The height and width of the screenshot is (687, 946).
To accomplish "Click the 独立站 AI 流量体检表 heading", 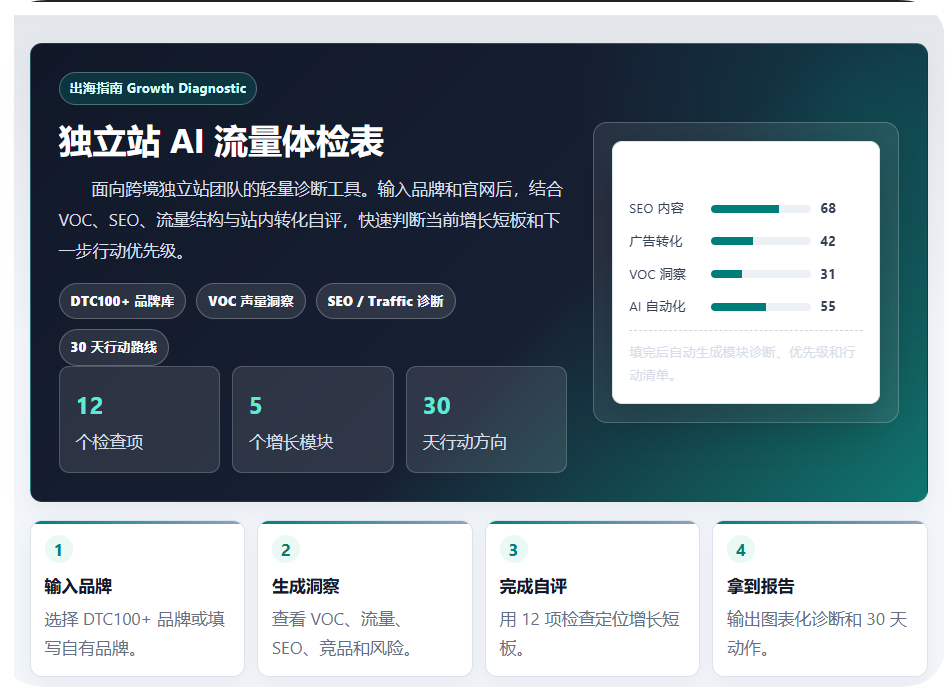I will click(x=221, y=142).
